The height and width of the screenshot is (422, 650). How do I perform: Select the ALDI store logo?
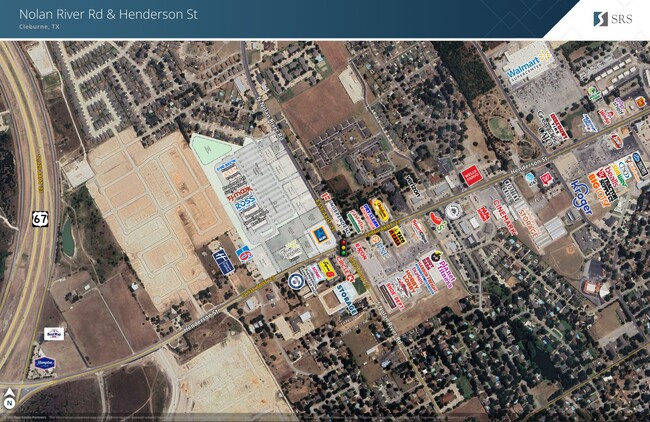[319, 237]
